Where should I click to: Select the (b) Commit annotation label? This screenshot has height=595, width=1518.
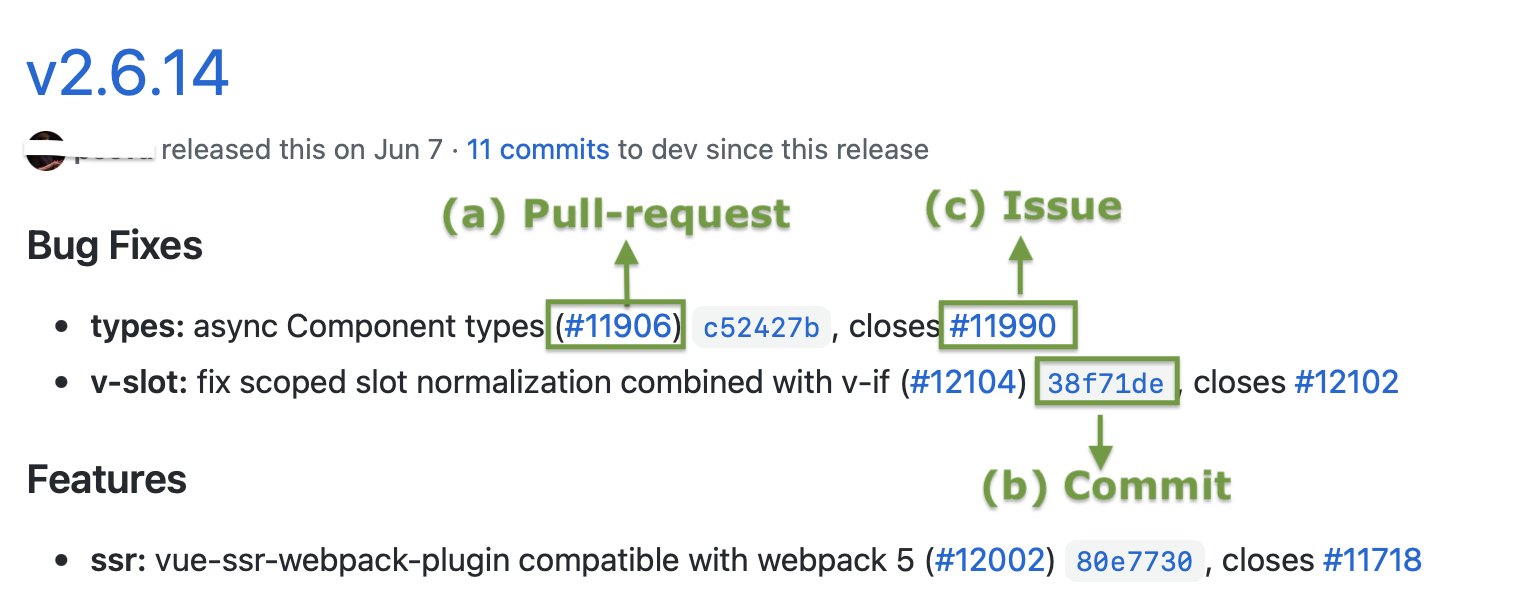coord(1106,486)
